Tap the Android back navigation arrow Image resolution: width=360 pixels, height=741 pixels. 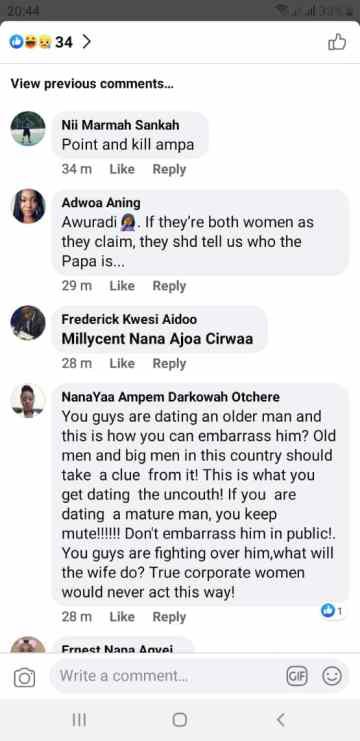click(x=280, y=720)
